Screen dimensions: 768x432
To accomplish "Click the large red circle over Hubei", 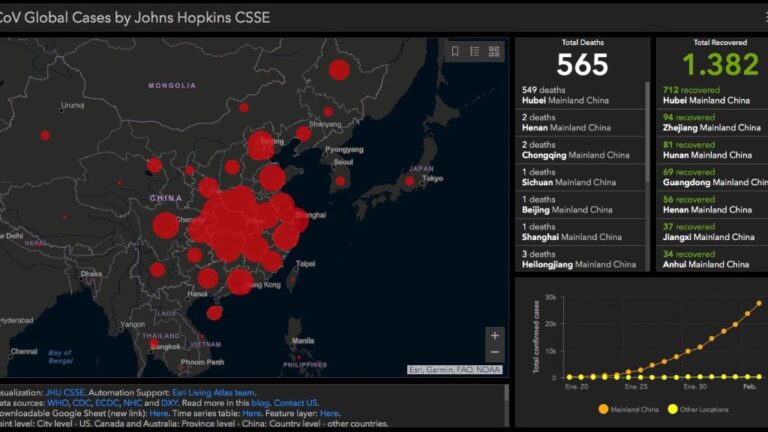I will (x=232, y=217).
